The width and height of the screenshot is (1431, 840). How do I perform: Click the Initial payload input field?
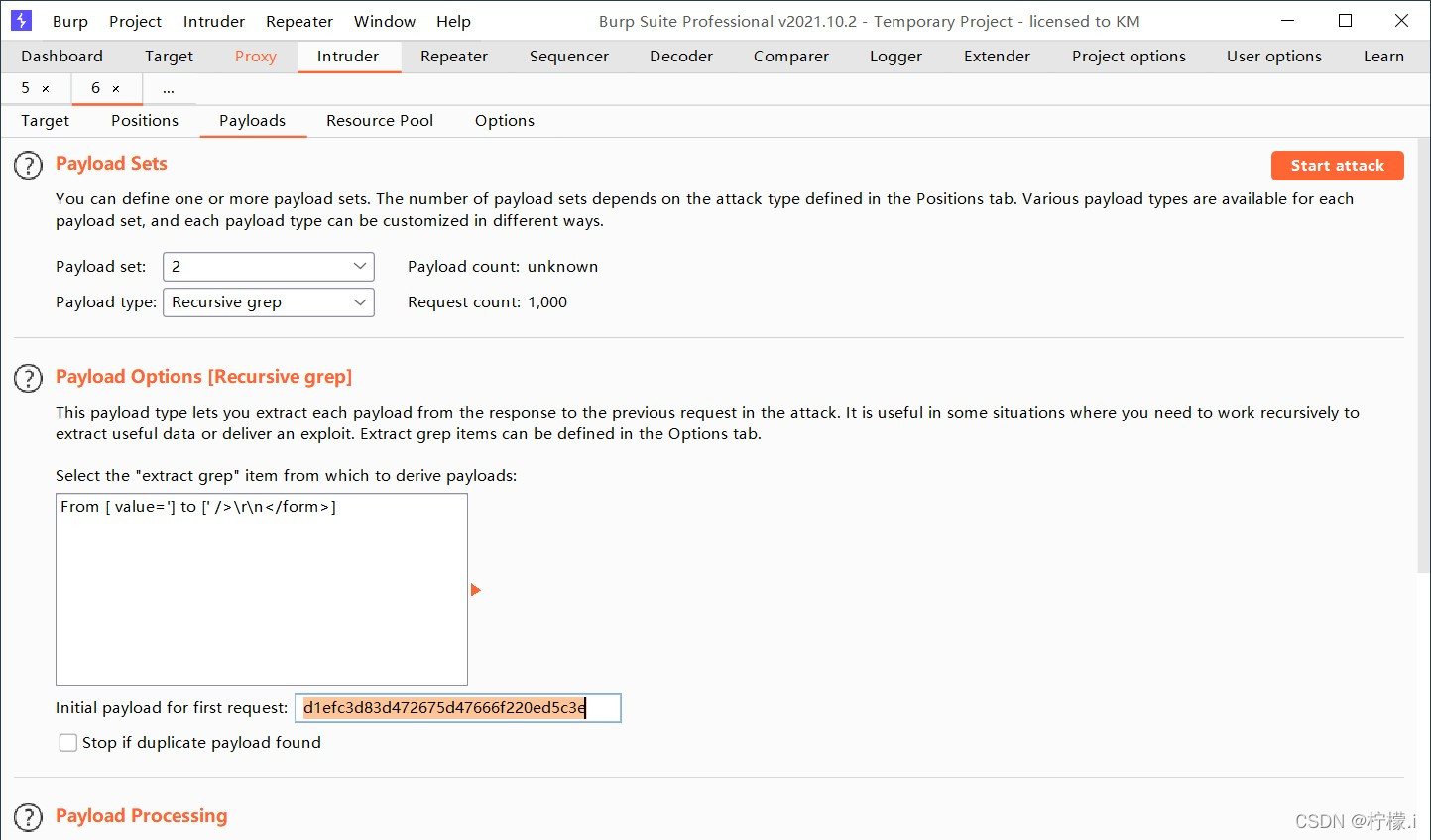[458, 708]
